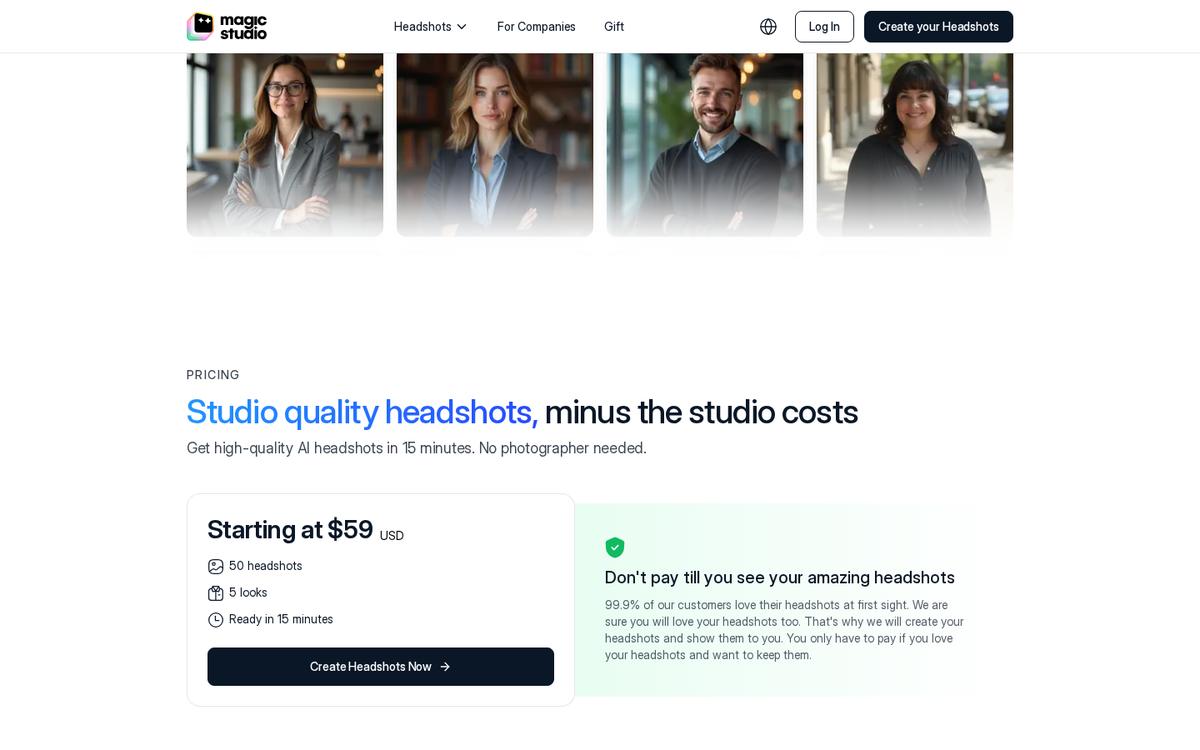
Task: Click the headshots image icon beside 50 headshots
Action: coord(216,566)
